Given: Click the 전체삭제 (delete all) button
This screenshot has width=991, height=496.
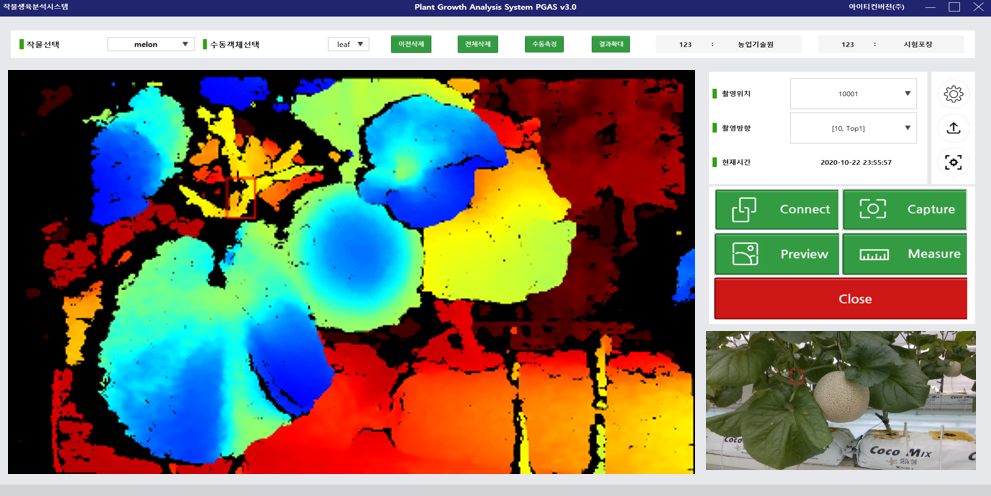Looking at the screenshot, I should pos(477,44).
